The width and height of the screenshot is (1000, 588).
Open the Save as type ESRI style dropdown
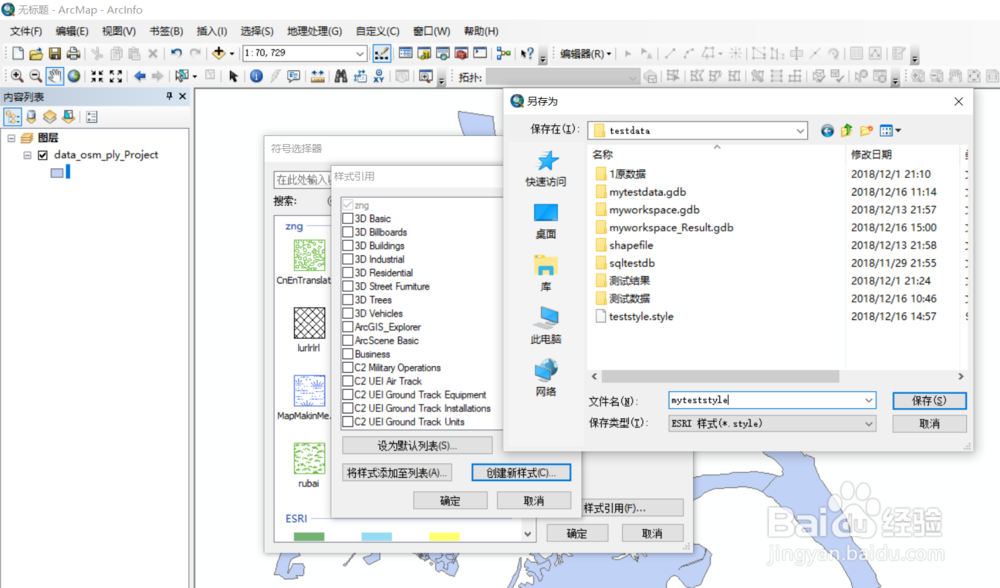coord(869,423)
